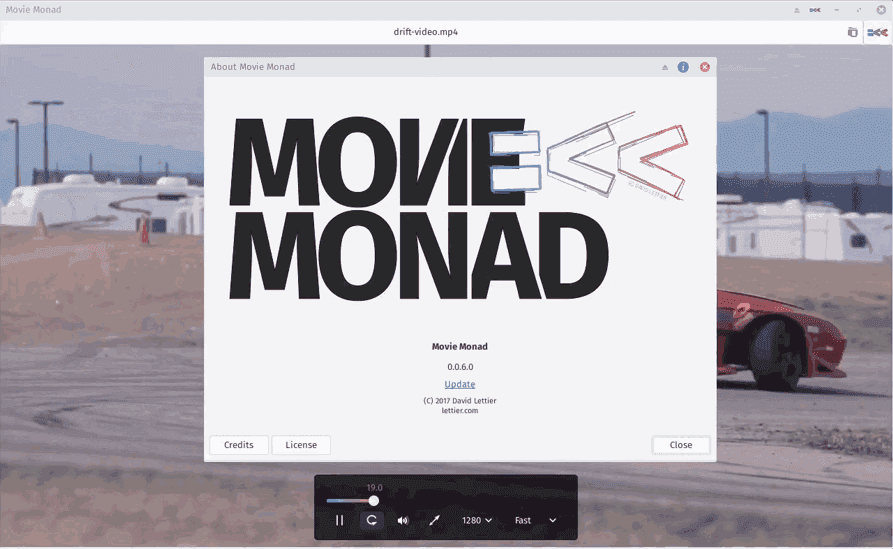The height and width of the screenshot is (549, 893).
Task: Shade the main window with titlebar triangle icon
Action: [797, 10]
